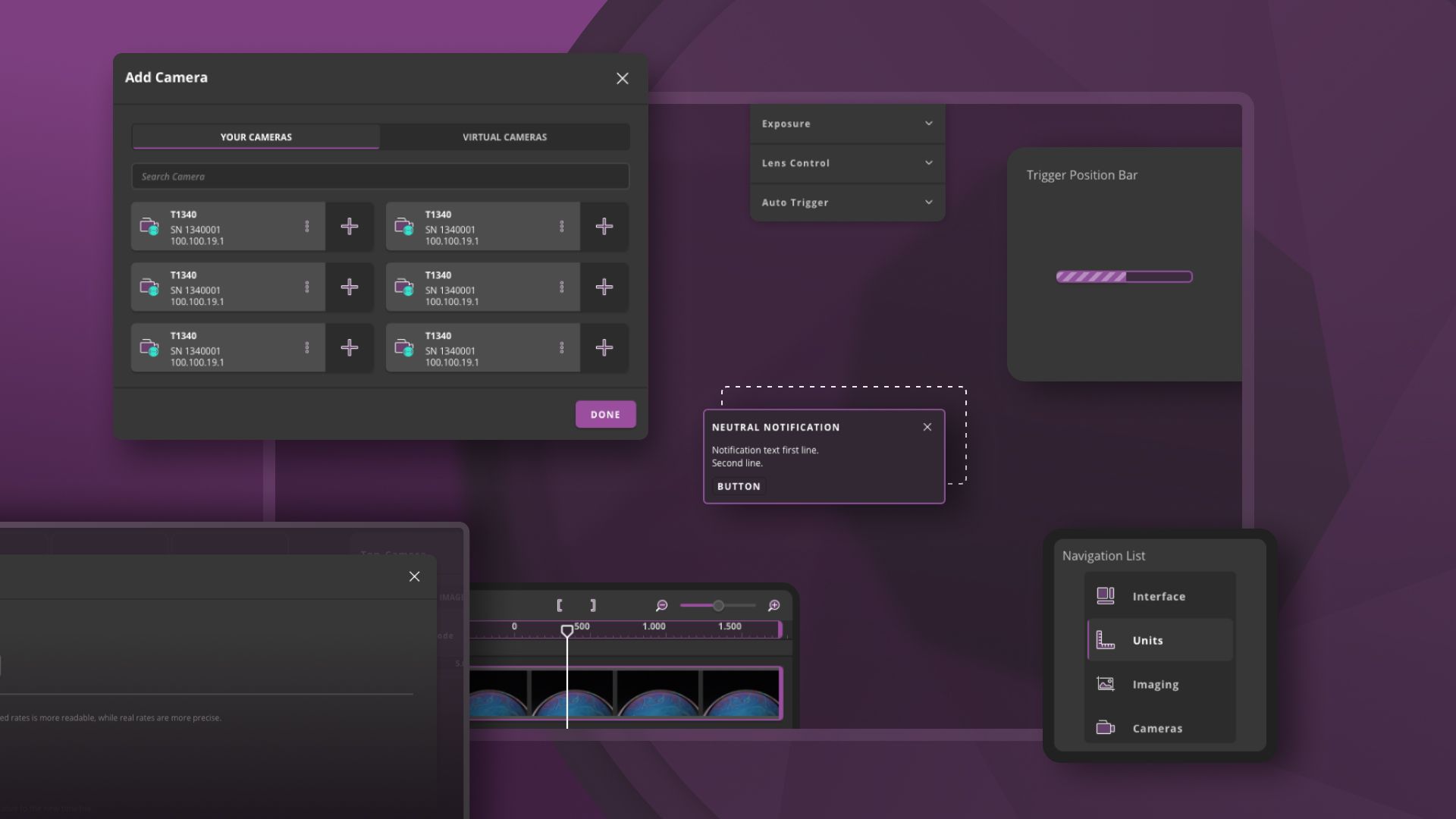Click the Imaging icon in Navigation List
Screen dimensions: 1456x819
(x=1106, y=684)
